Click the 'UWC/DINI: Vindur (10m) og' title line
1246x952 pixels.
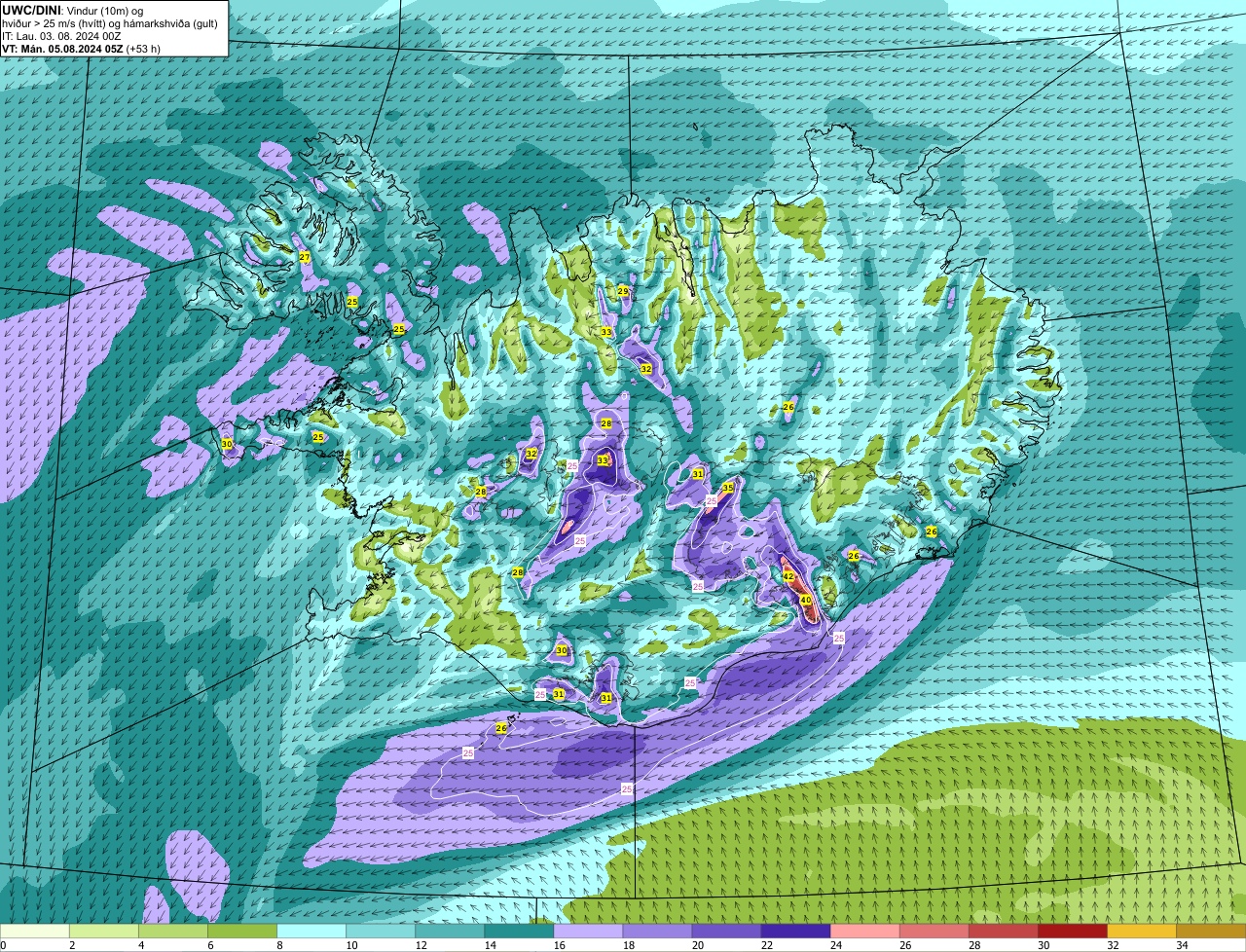click(x=73, y=9)
